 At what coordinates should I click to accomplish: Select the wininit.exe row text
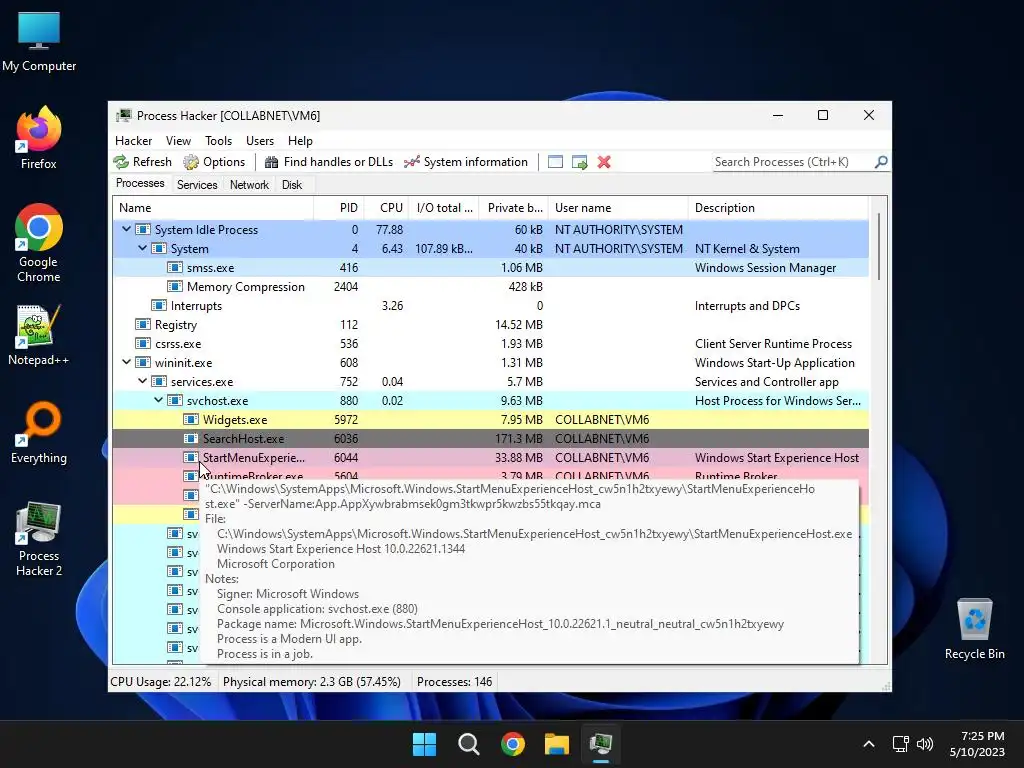point(184,362)
